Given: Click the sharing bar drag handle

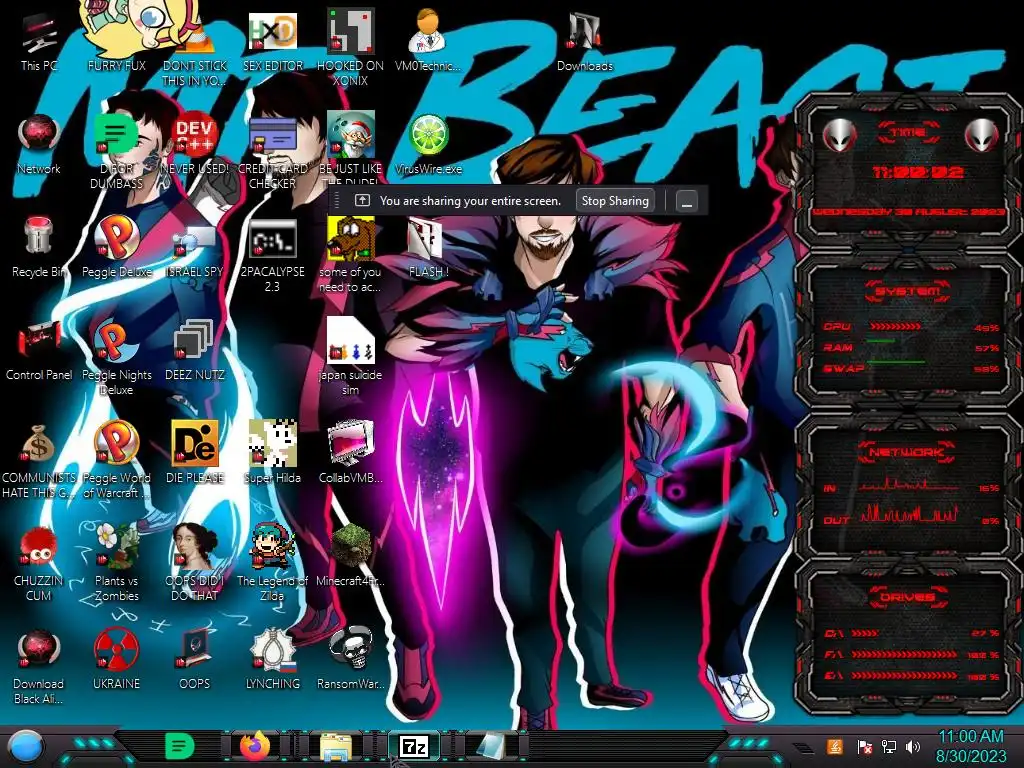Looking at the screenshot, I should coord(337,200).
